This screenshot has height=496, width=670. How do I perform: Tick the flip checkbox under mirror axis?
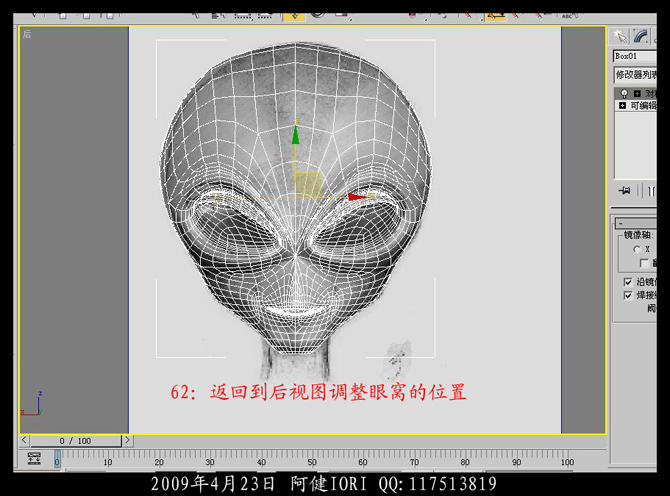click(644, 263)
